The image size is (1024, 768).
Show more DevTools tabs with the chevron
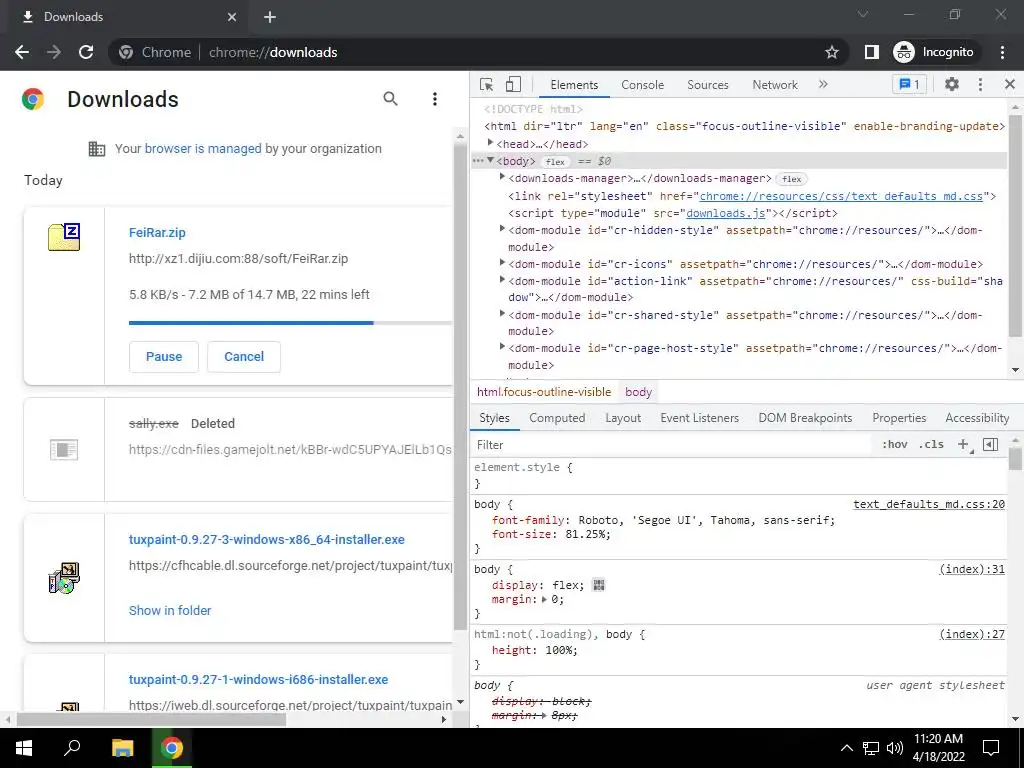click(x=823, y=84)
